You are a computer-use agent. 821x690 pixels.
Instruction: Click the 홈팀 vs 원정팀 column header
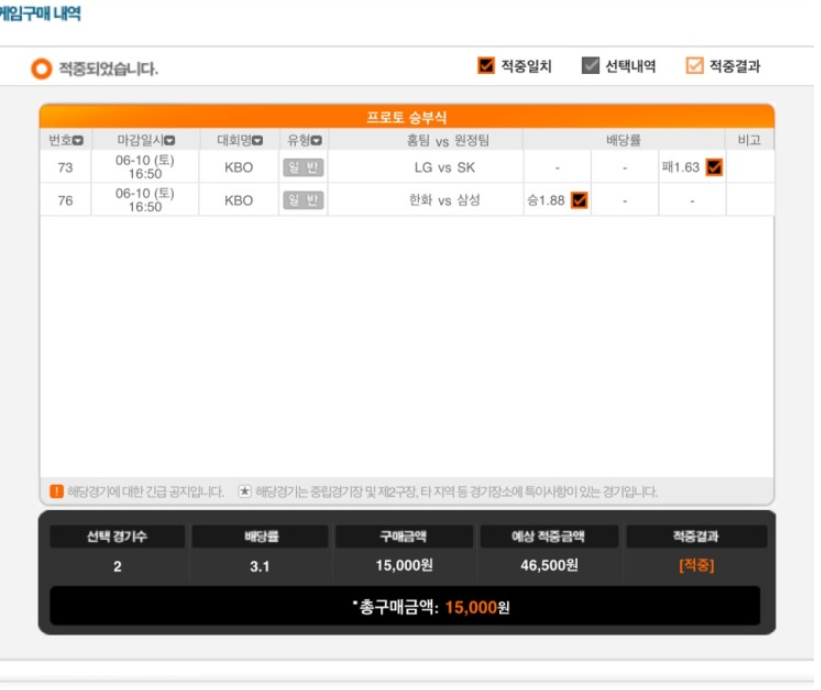(x=448, y=140)
